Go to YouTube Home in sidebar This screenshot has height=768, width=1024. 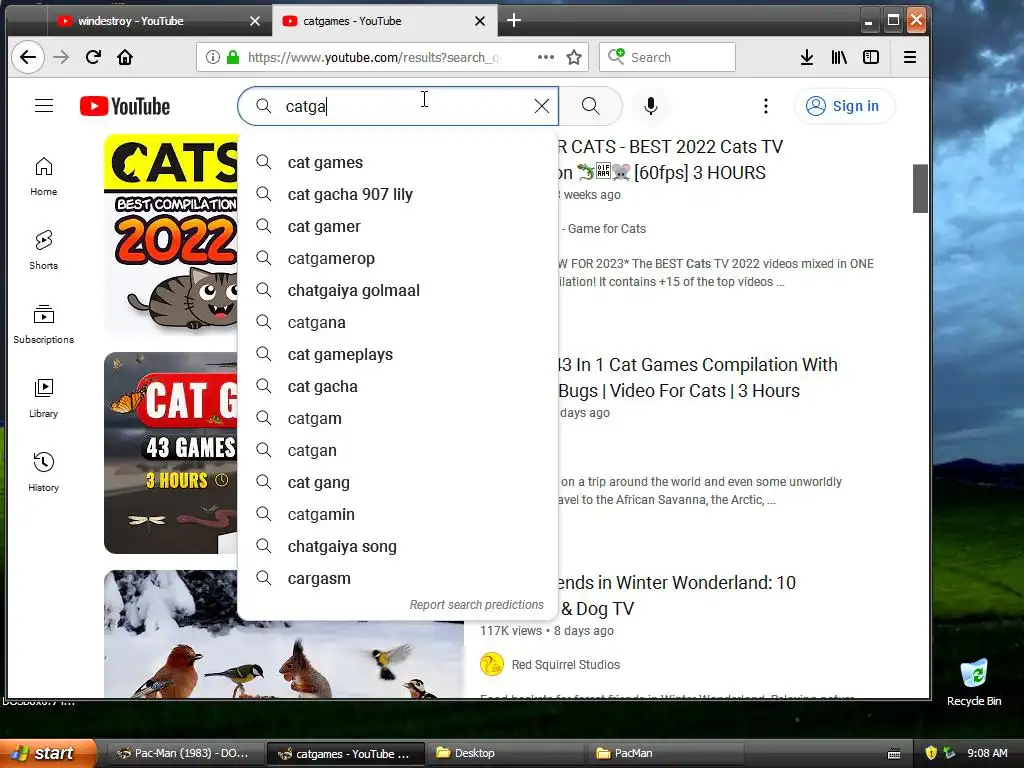pyautogui.click(x=44, y=176)
